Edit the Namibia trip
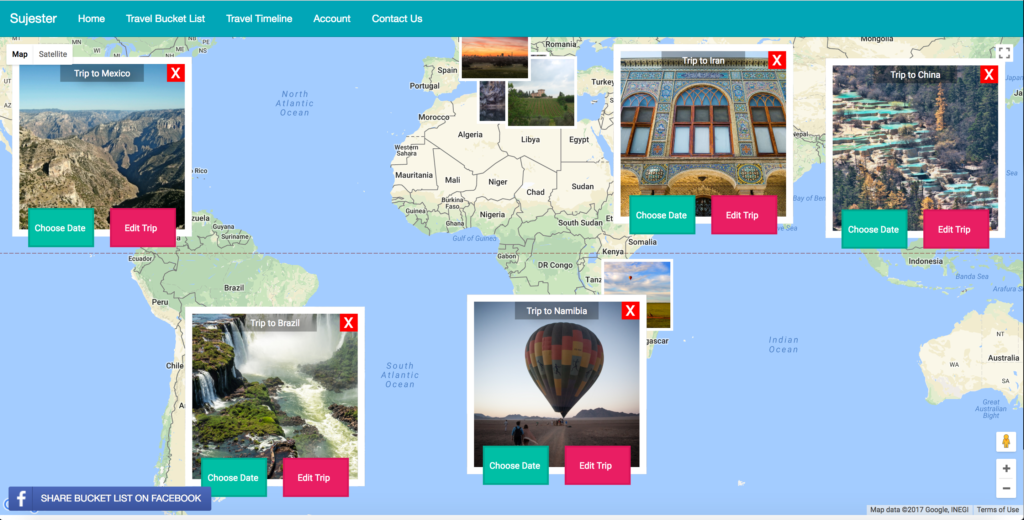 (x=597, y=466)
